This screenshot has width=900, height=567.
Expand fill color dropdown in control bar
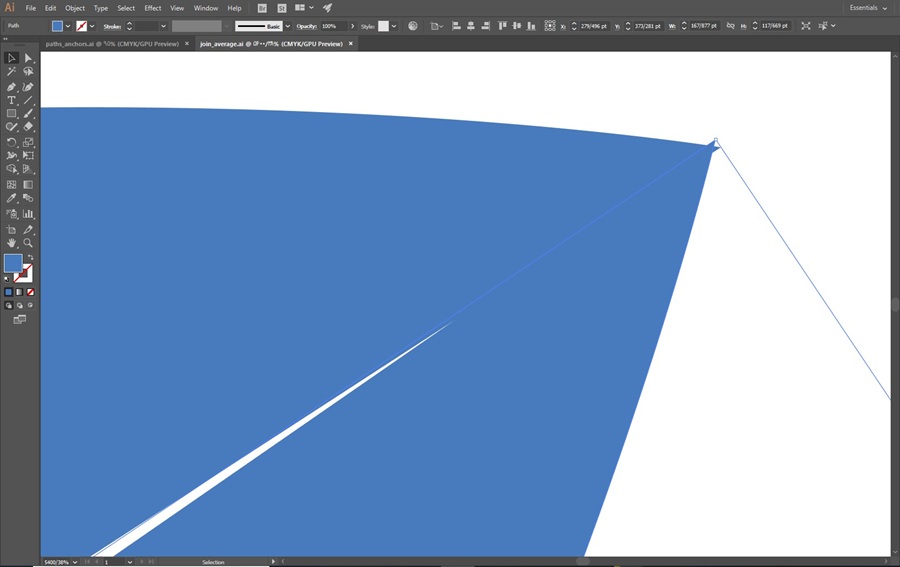68,26
